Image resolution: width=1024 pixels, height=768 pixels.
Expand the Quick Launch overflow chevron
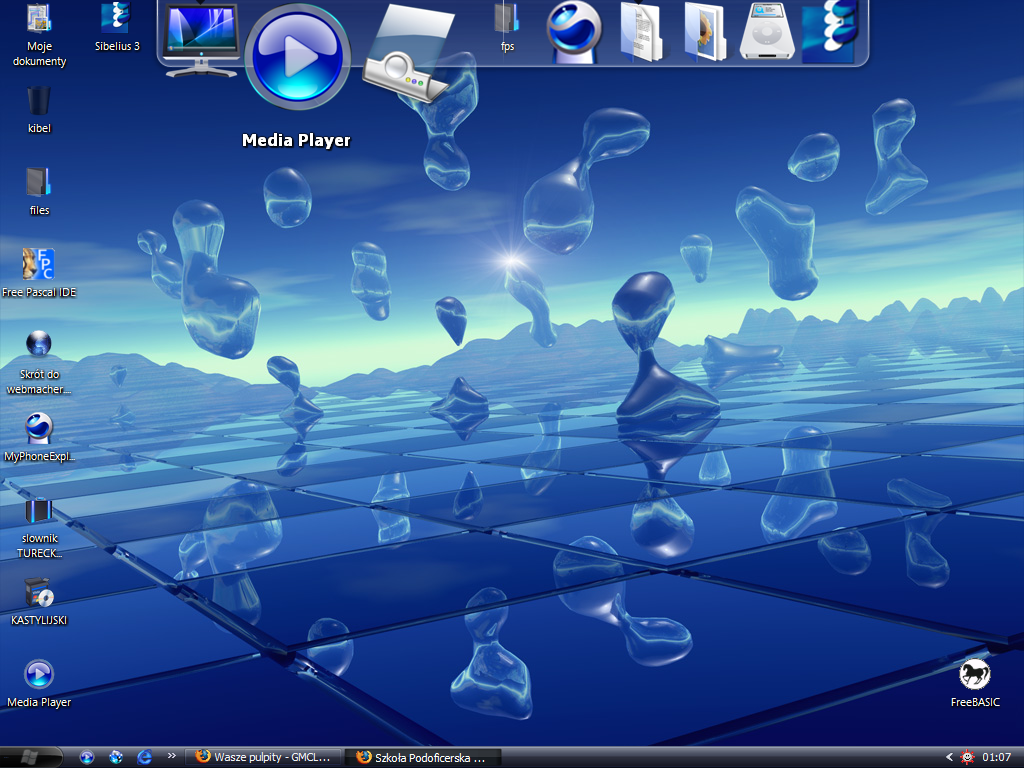click(171, 756)
